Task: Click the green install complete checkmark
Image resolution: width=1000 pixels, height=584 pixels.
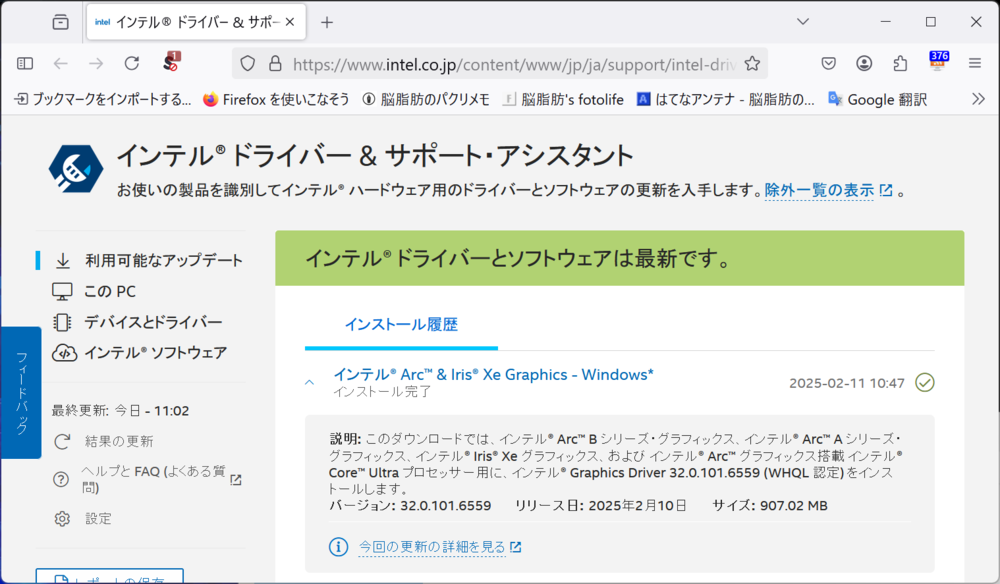Action: (x=925, y=383)
